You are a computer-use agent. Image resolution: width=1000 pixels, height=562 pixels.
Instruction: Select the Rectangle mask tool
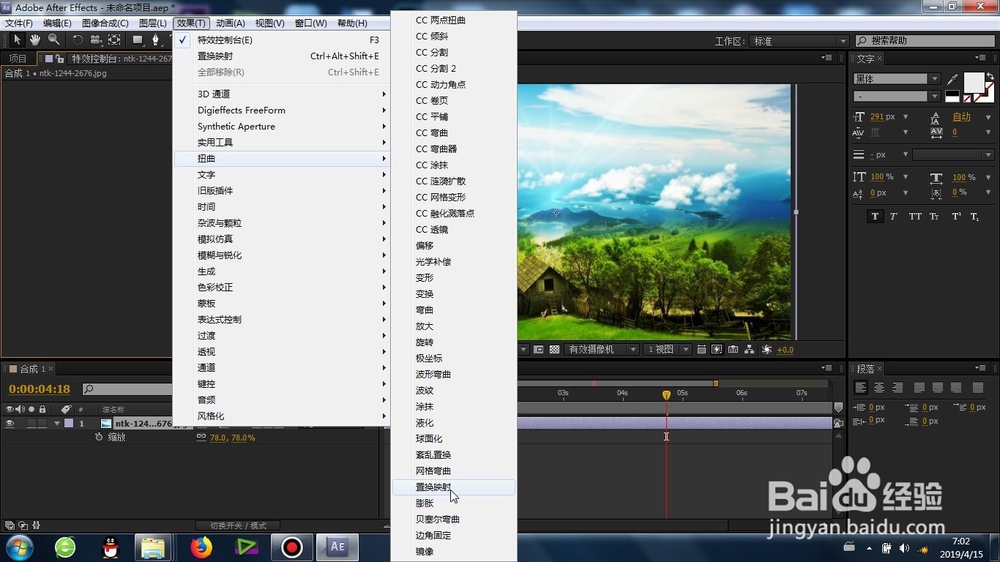(137, 40)
